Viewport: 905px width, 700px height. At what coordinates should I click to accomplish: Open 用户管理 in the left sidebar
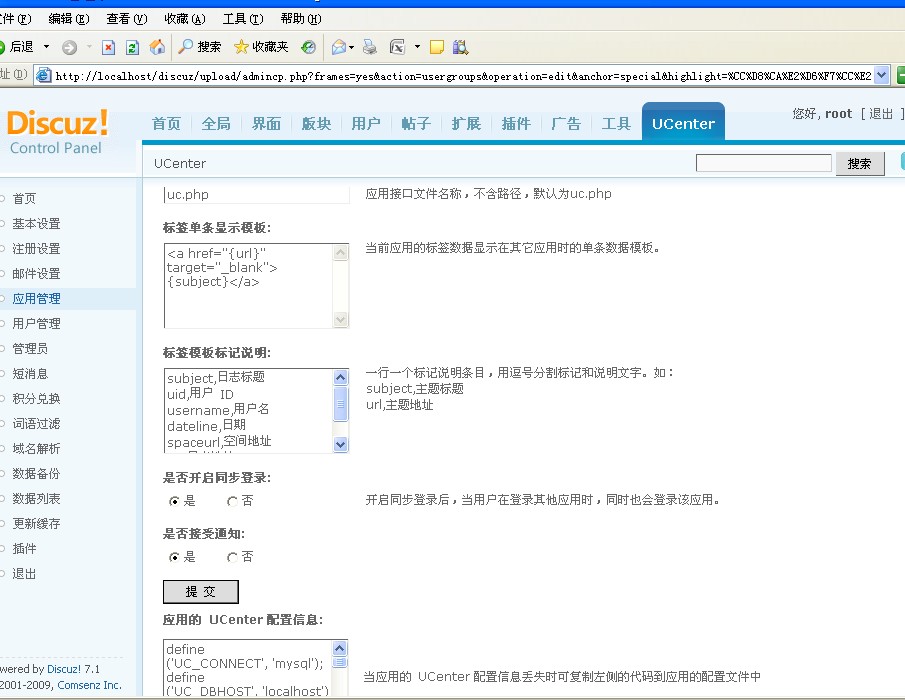click(36, 324)
